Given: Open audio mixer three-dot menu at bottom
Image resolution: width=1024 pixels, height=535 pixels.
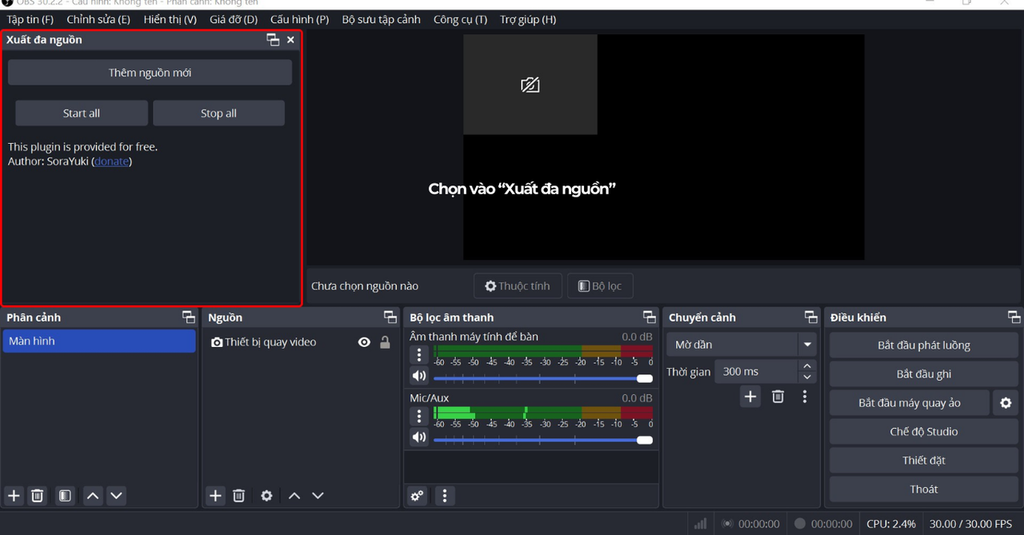Looking at the screenshot, I should pos(445,496).
